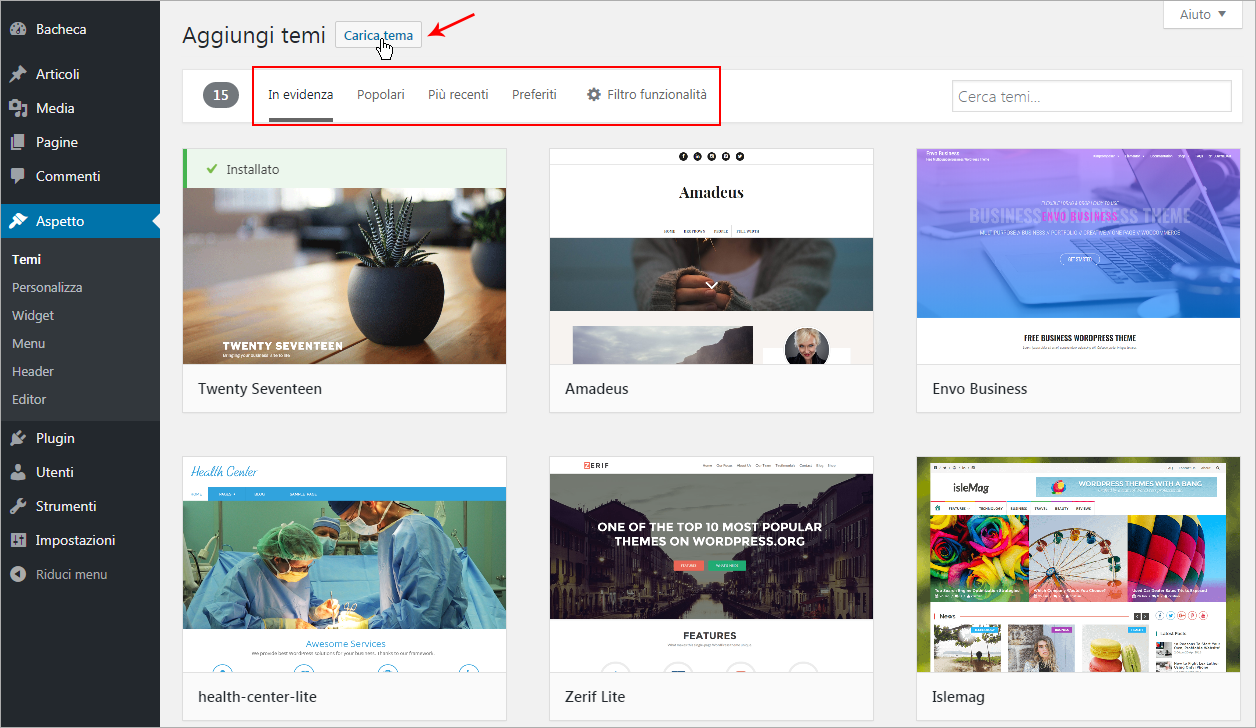Open the Media menu item
Viewport: 1256px width, 728px height.
point(80,108)
